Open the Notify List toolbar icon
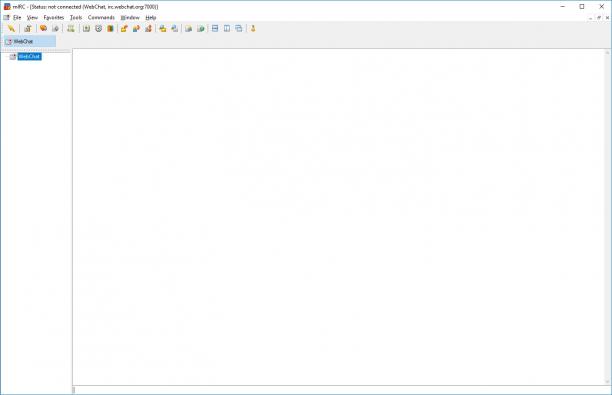Viewport: 612px width, 395px height. (189, 28)
